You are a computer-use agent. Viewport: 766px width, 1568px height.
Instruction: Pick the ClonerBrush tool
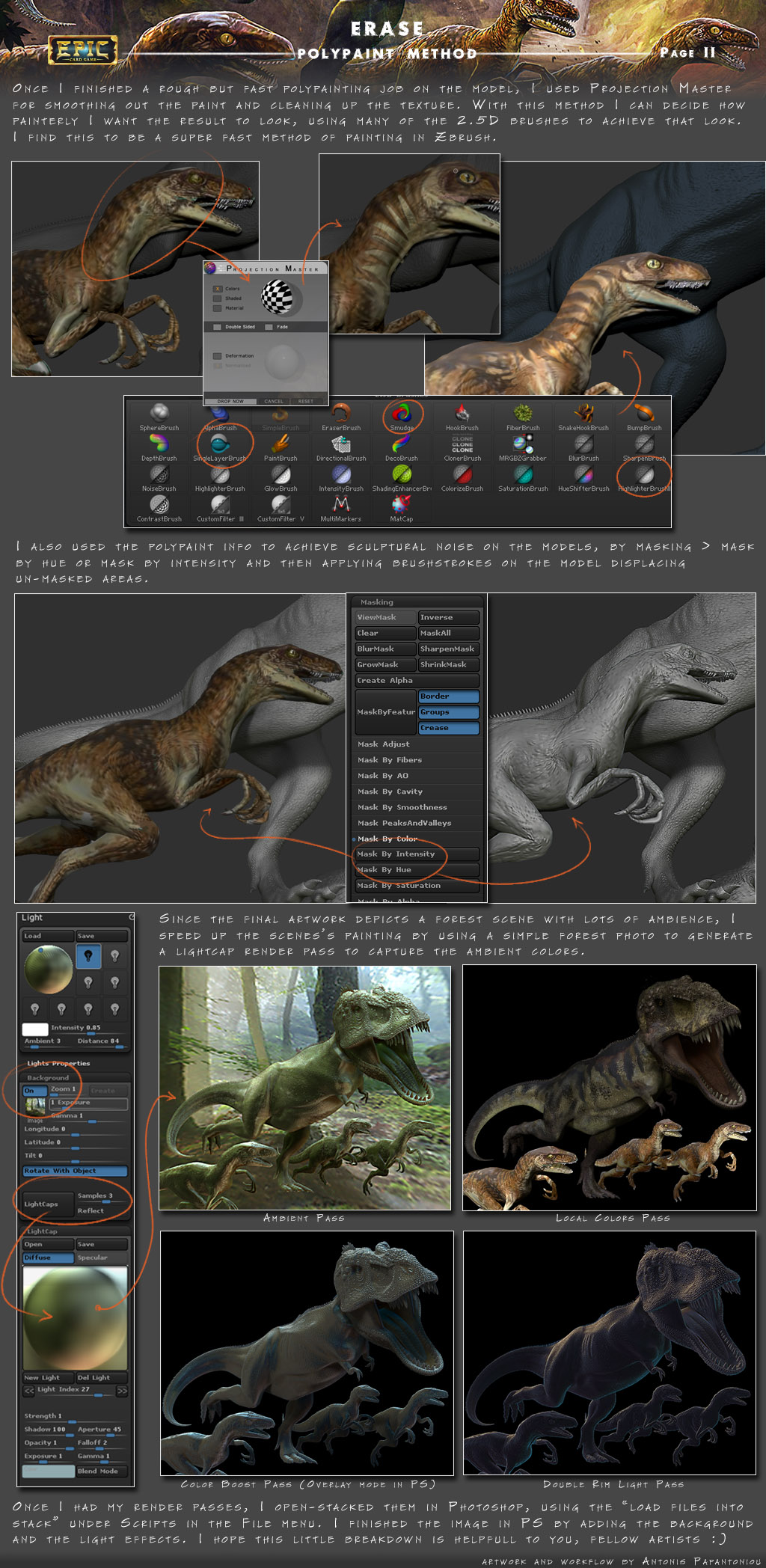coord(462,447)
